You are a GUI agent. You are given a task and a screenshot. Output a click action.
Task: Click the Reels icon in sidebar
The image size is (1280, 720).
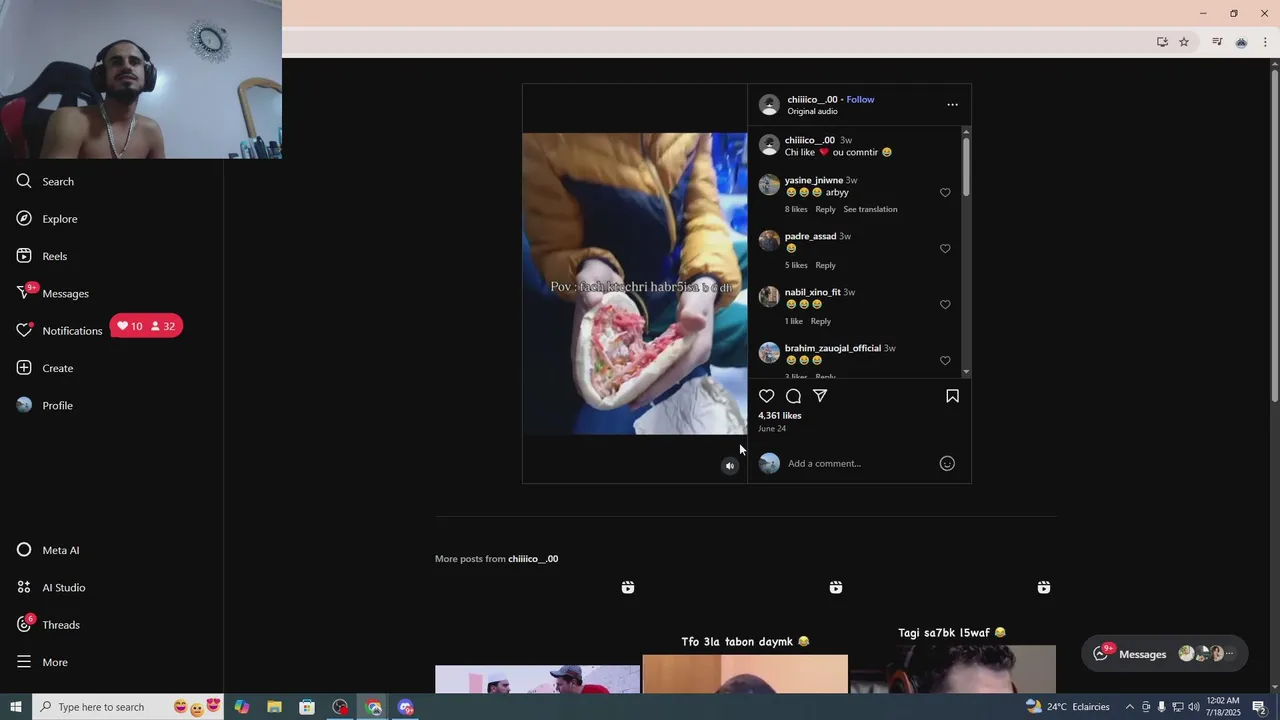[24, 256]
